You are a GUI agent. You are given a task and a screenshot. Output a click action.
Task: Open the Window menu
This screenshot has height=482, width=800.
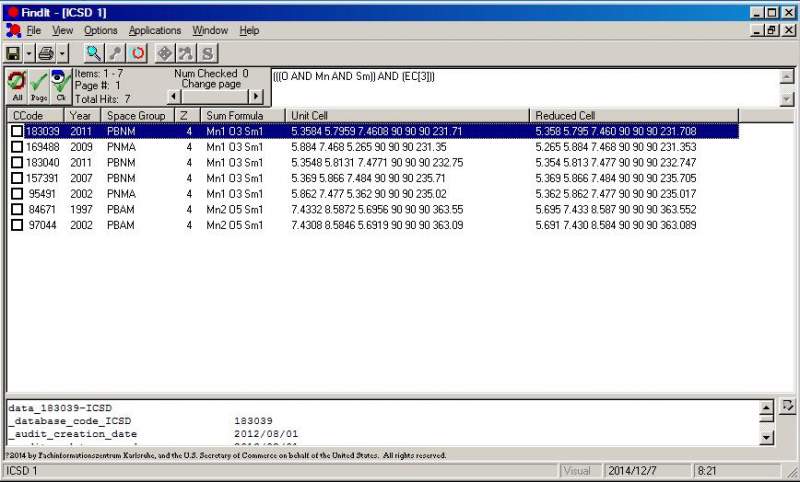click(210, 31)
